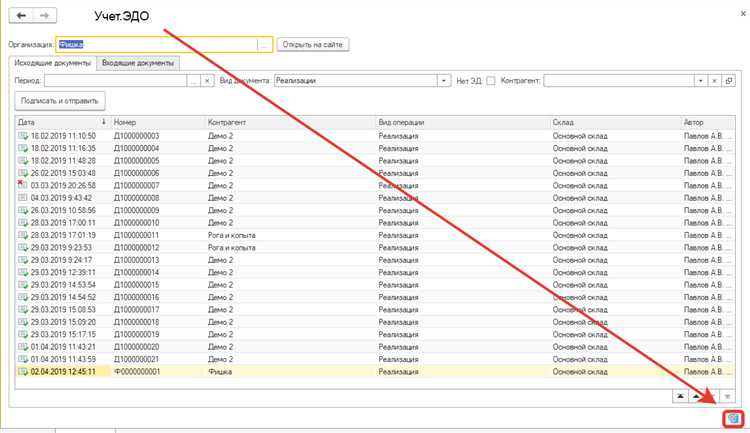Viewport: 750px width, 433px height.
Task: Switch to the Входящие документы tab
Action: [138, 63]
